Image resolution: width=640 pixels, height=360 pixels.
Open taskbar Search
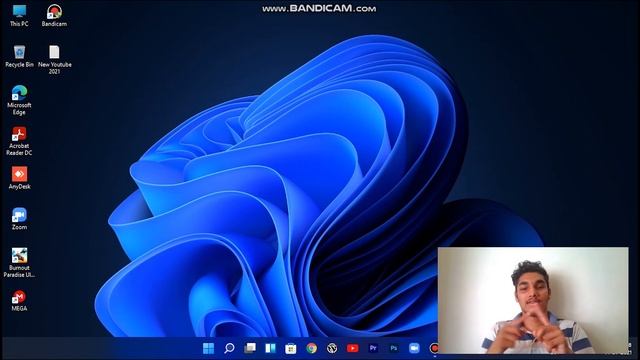pos(229,348)
